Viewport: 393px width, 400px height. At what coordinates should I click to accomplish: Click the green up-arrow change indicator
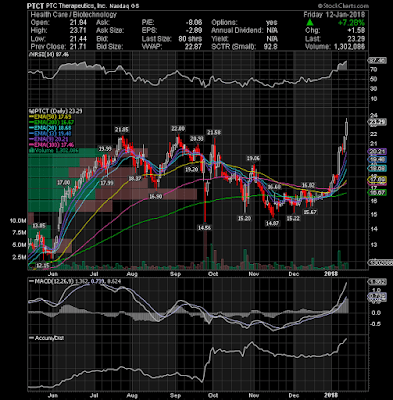[x=310, y=22]
